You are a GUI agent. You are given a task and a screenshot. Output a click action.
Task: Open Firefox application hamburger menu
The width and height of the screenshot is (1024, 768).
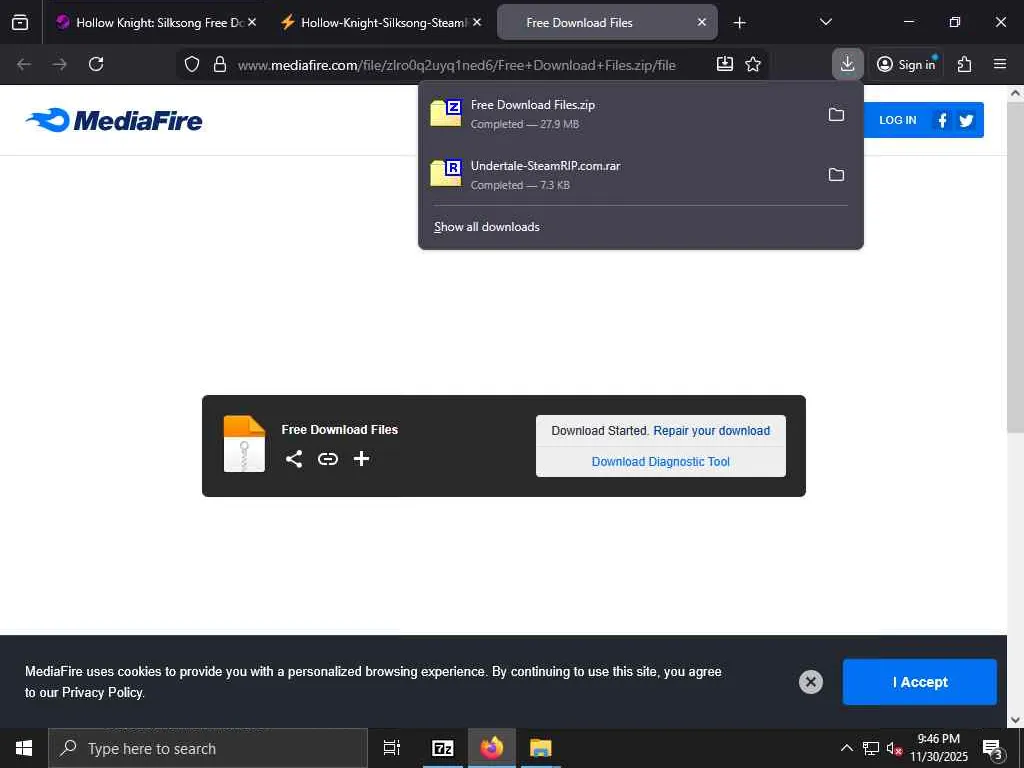(1000, 64)
